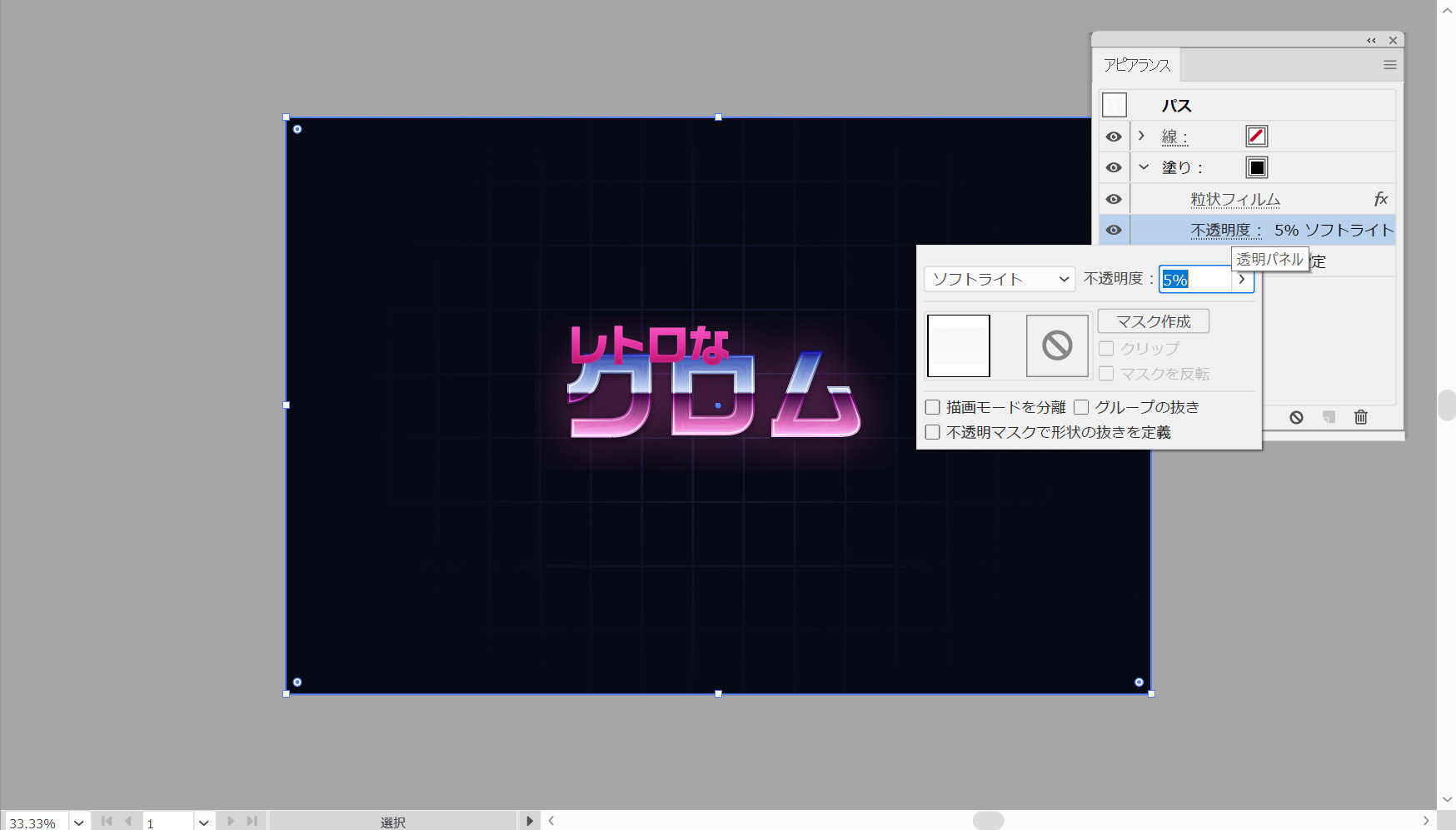
Task: Enable 不透明マスクで形状の抜きを定義 checkbox
Action: 933,432
